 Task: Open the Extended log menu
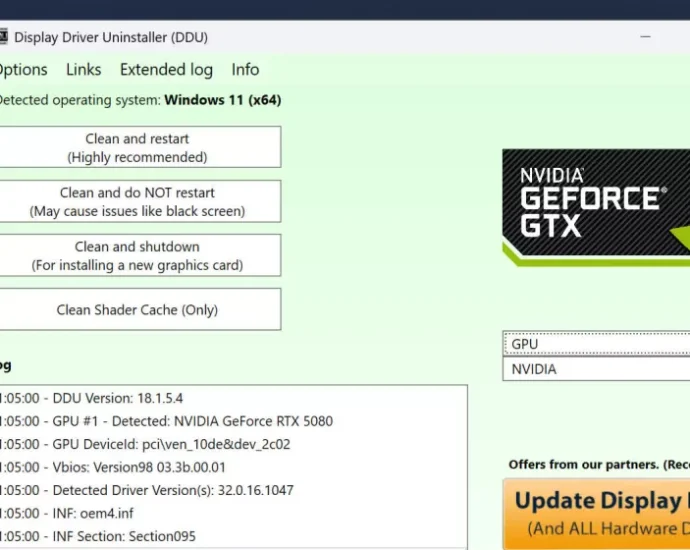pos(166,70)
